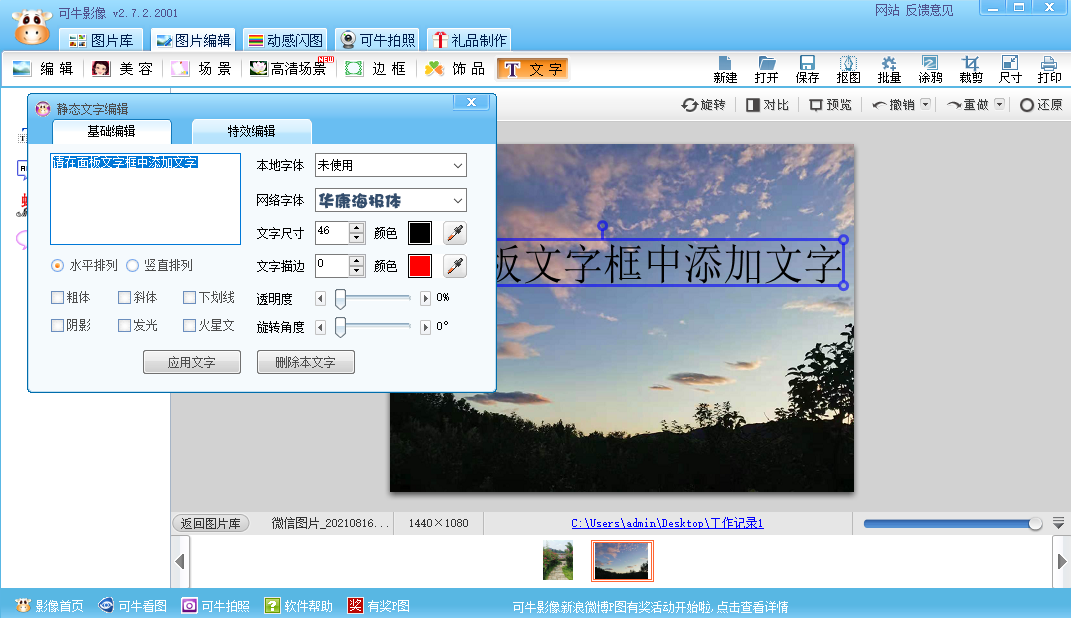
Task: Expand the 撤销 (undo) dropdown arrow
Action: tap(925, 104)
